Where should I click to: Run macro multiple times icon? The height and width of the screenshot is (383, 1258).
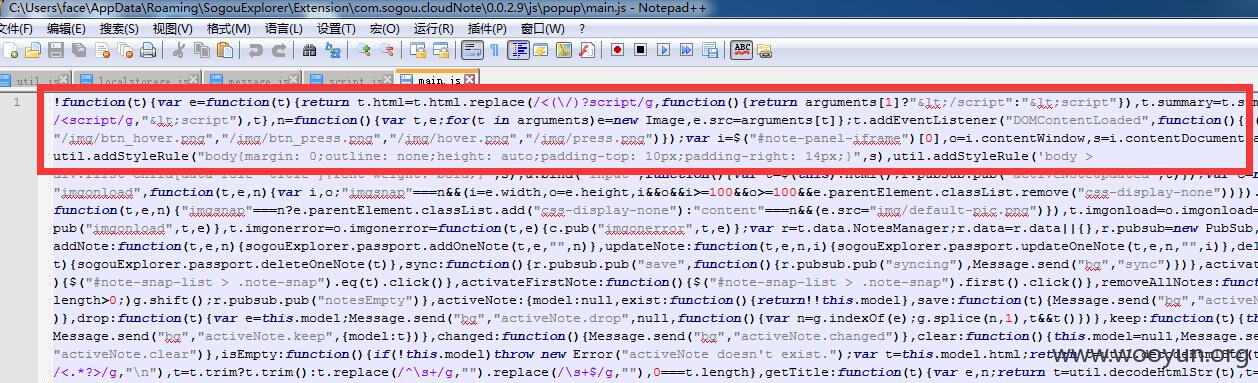click(686, 50)
